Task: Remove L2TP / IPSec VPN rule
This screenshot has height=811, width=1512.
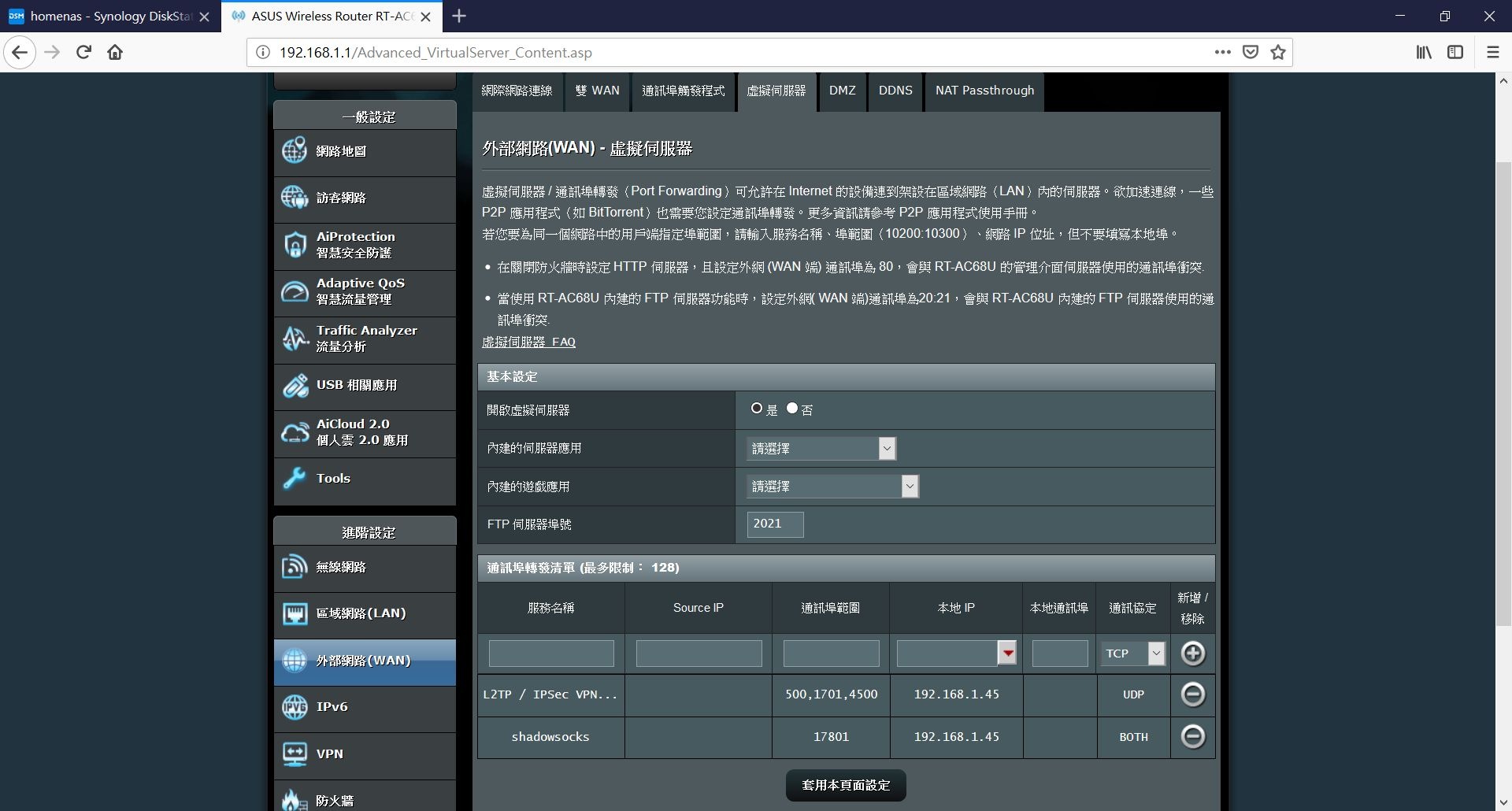Action: point(1193,694)
